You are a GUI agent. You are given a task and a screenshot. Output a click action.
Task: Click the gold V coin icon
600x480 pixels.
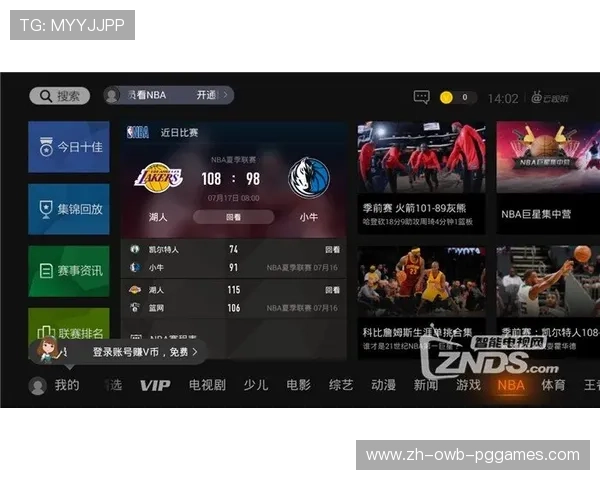tap(446, 98)
